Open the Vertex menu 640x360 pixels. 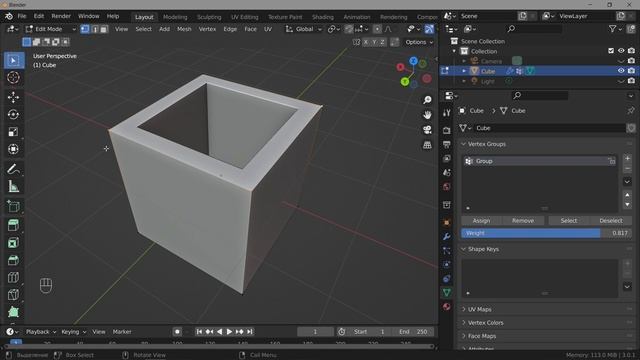point(207,29)
